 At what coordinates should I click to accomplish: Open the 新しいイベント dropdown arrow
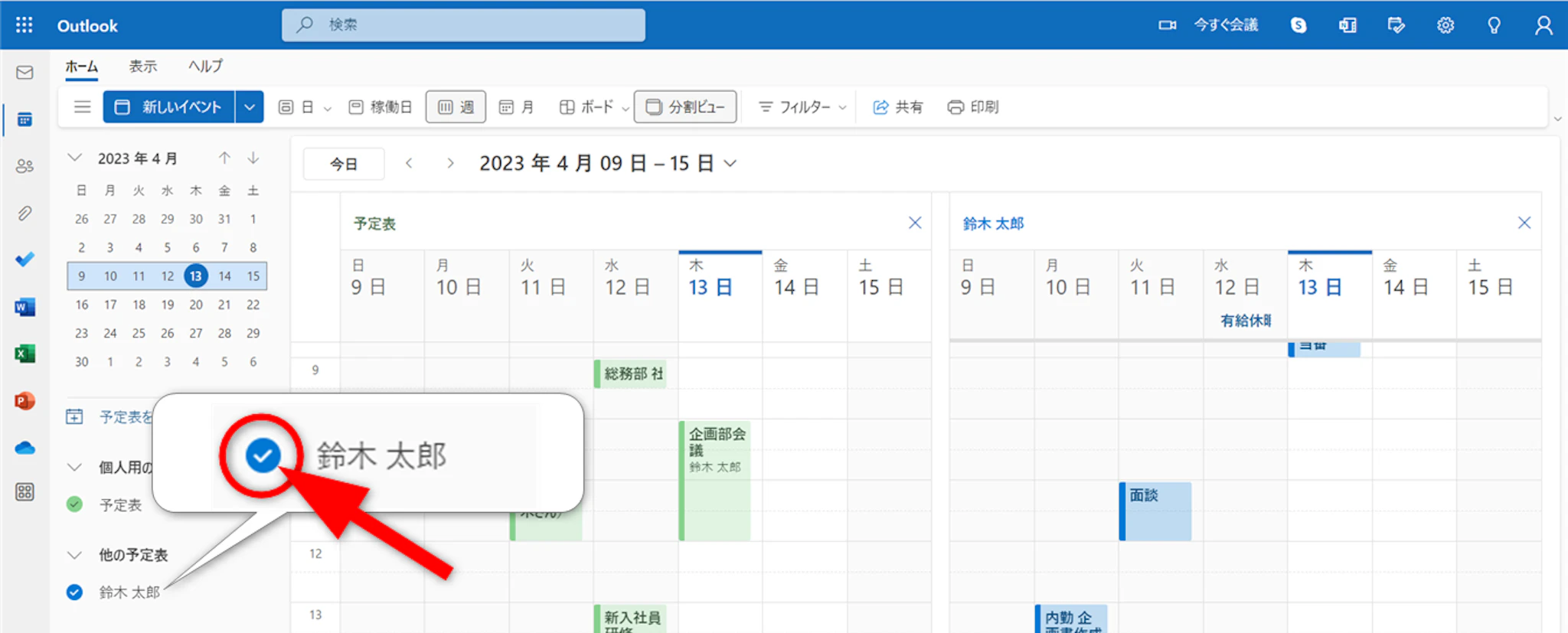click(250, 107)
